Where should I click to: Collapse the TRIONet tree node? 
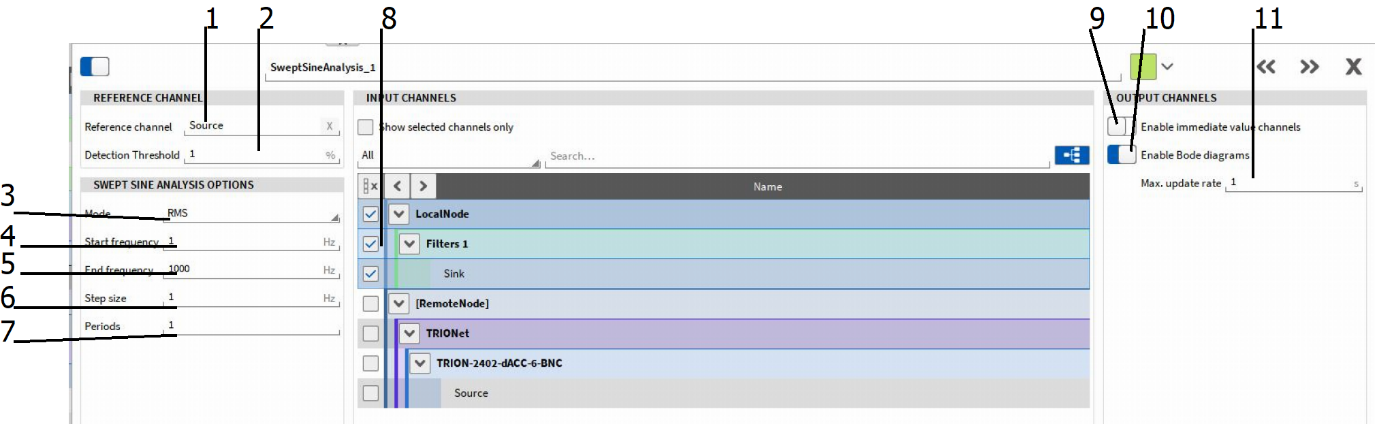click(410, 333)
